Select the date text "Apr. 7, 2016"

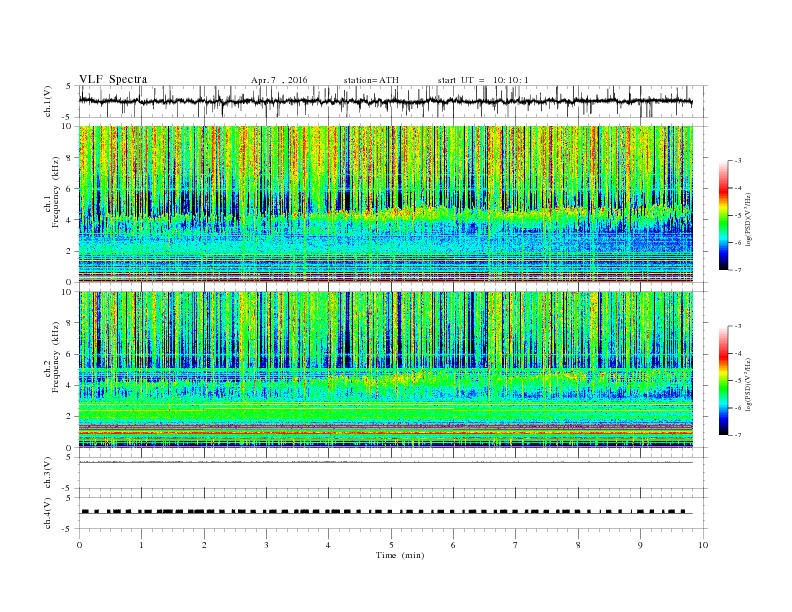(x=279, y=80)
